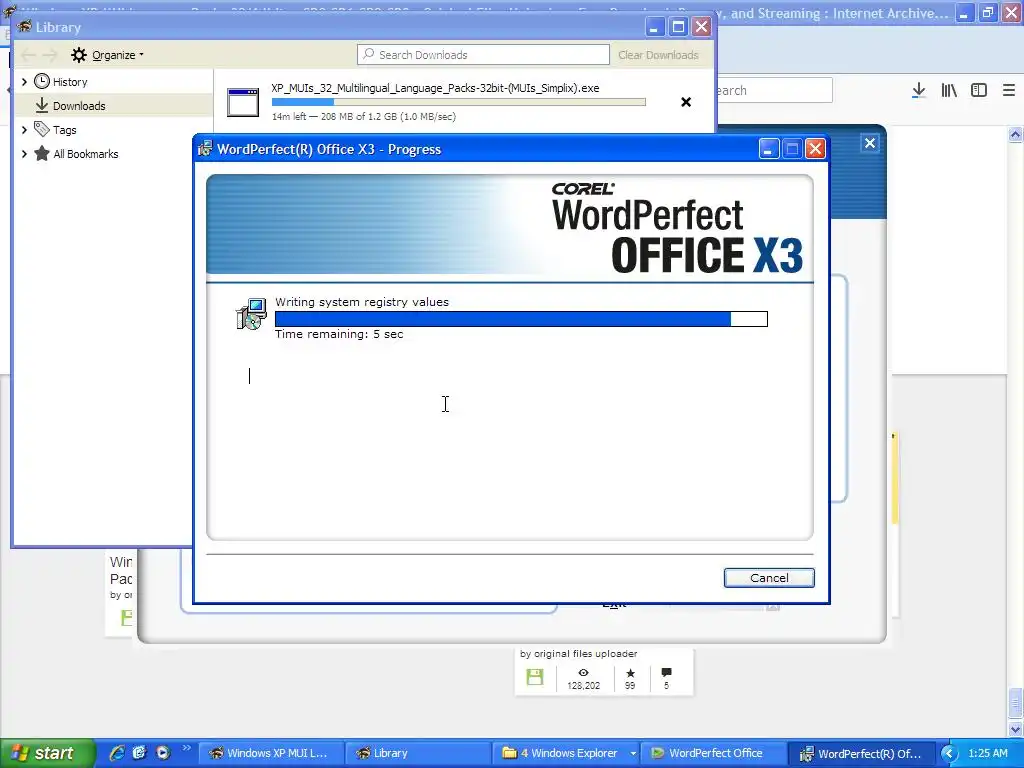Open Firefox downloads arrow icon
The width and height of the screenshot is (1024, 768).
click(919, 90)
